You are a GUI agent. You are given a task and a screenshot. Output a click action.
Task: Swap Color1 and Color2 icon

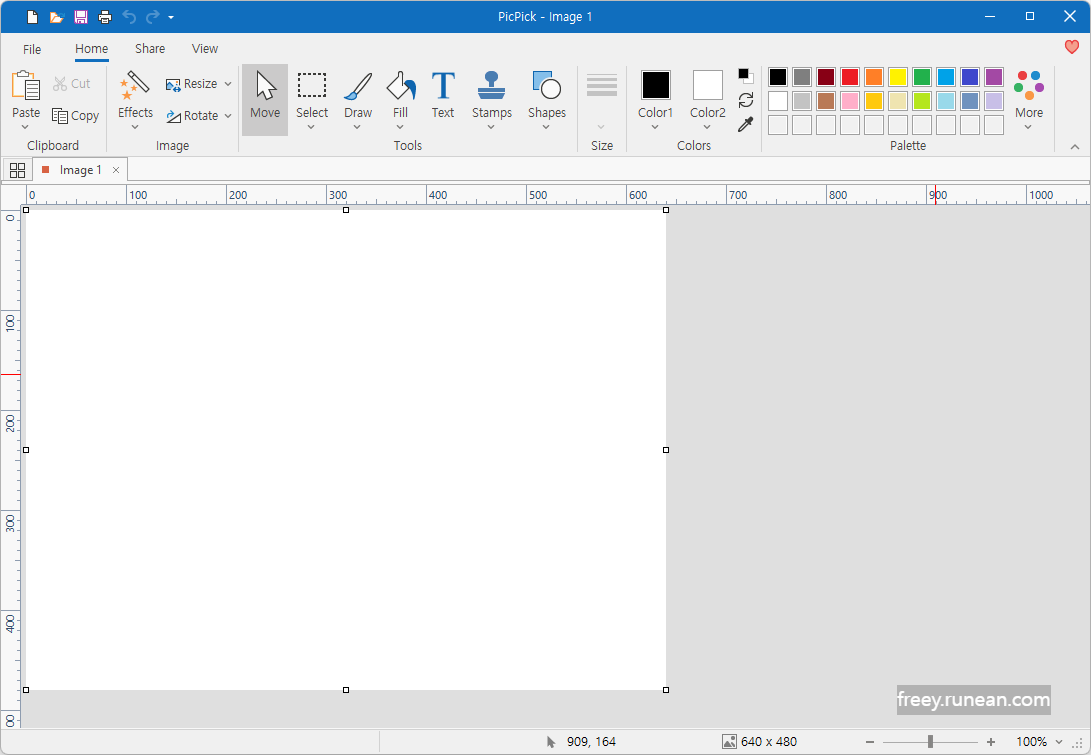[746, 100]
